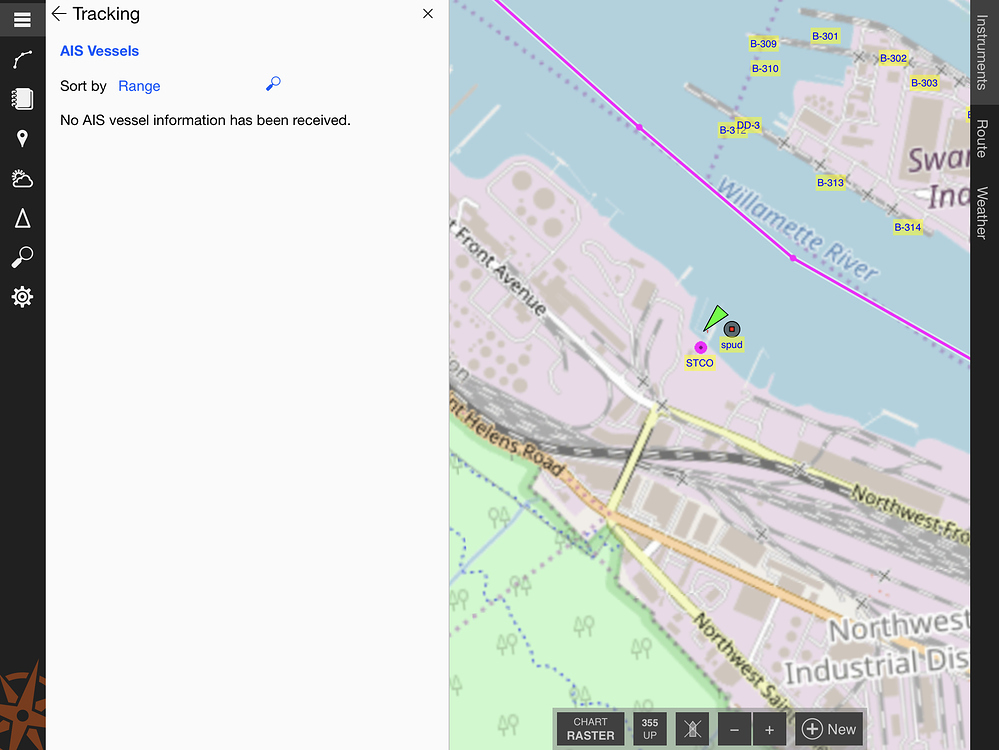
Task: Expand the Instruments panel
Action: (x=983, y=52)
